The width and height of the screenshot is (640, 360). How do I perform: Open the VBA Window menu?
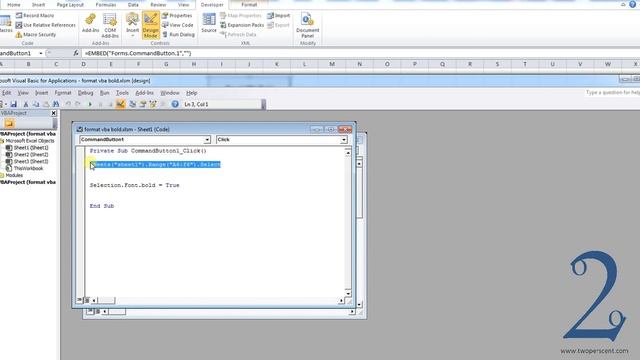click(170, 93)
